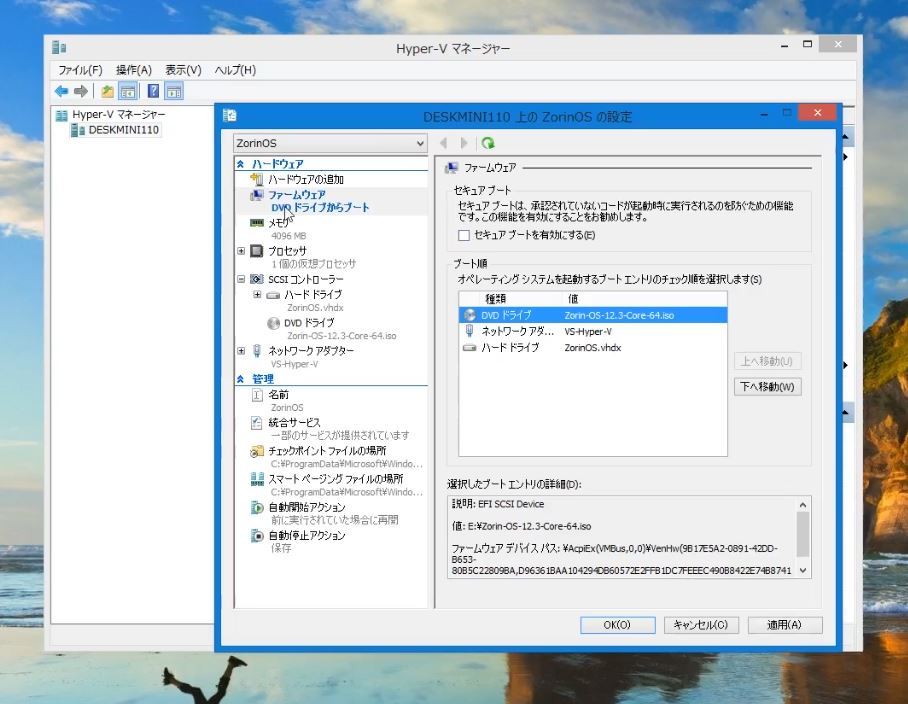Open the 操作(A) menu
Screen dimensions: 908x704
click(133, 70)
